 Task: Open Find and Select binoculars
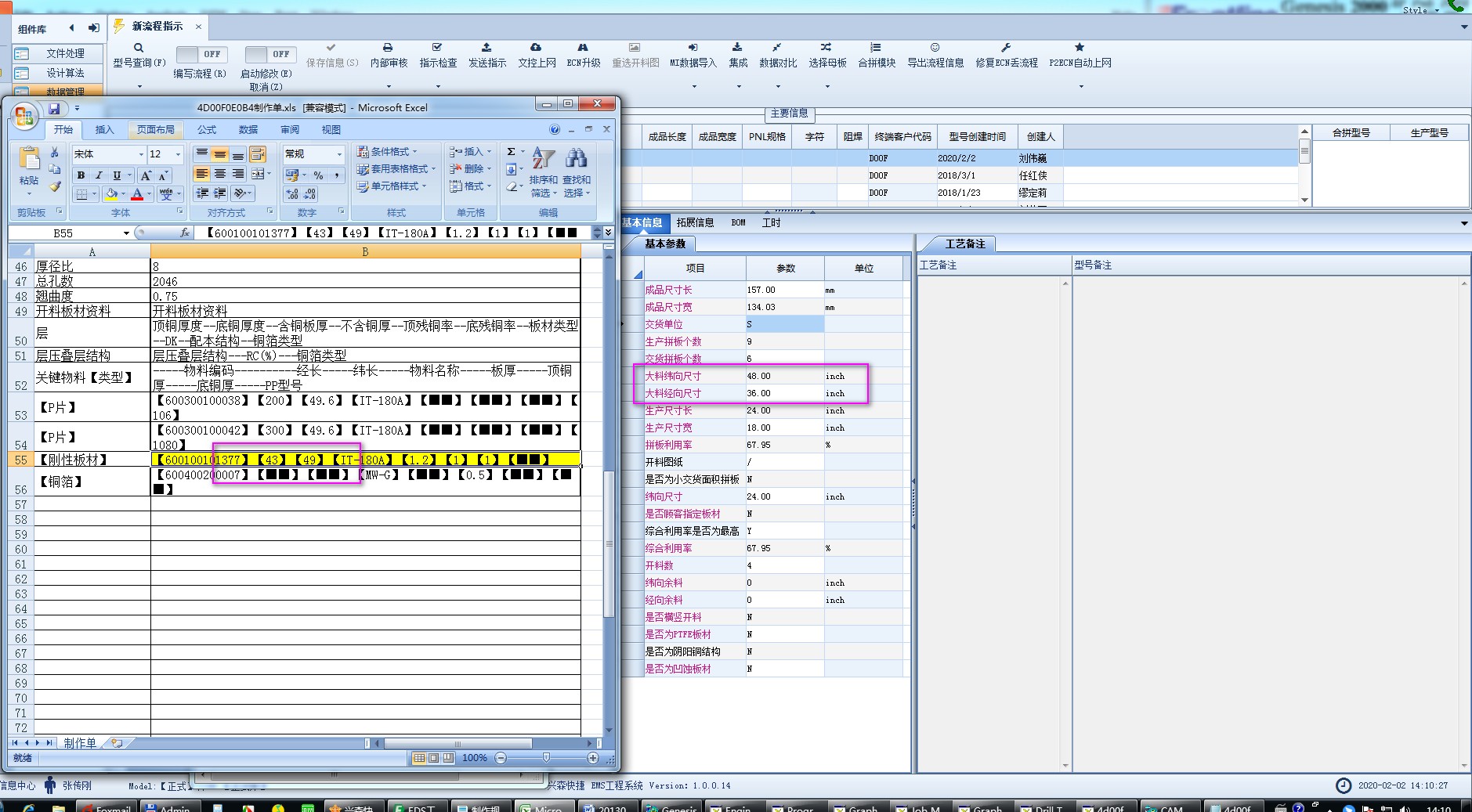coord(577,172)
